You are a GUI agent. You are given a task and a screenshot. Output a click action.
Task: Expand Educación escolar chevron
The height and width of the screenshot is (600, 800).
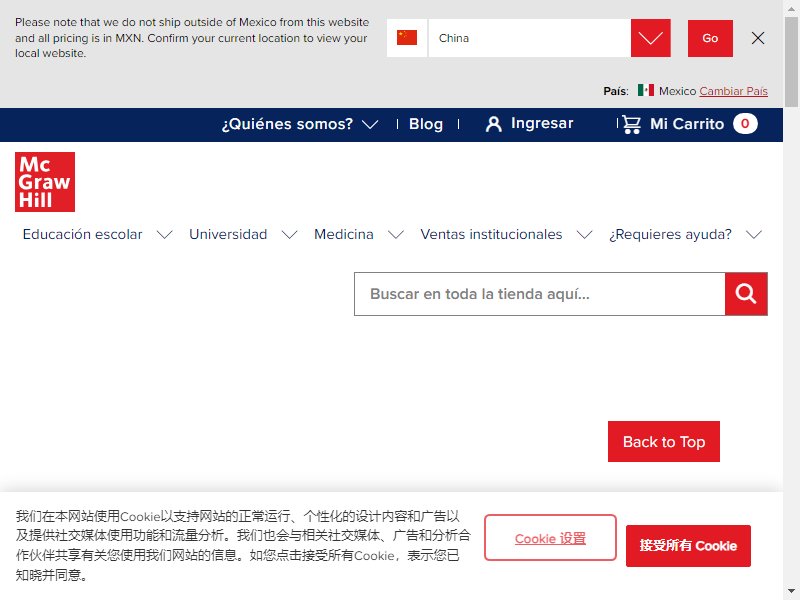pyautogui.click(x=164, y=235)
